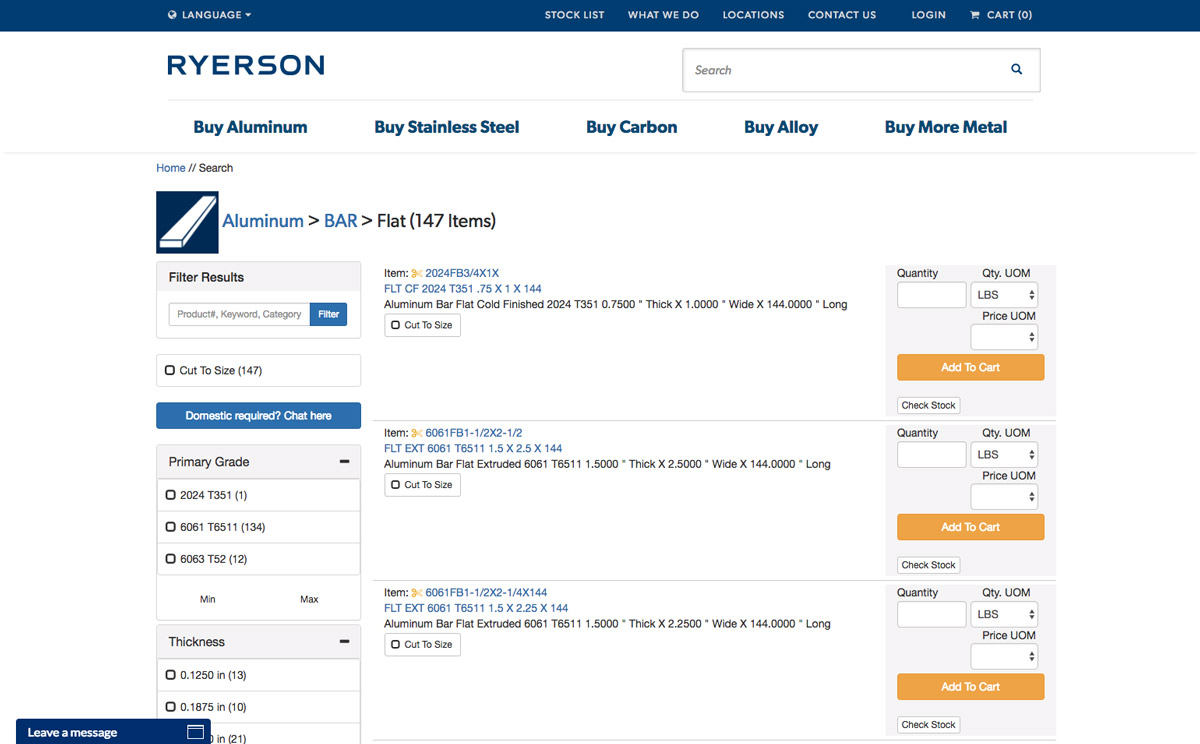Open Buy Carbon menu

click(632, 127)
